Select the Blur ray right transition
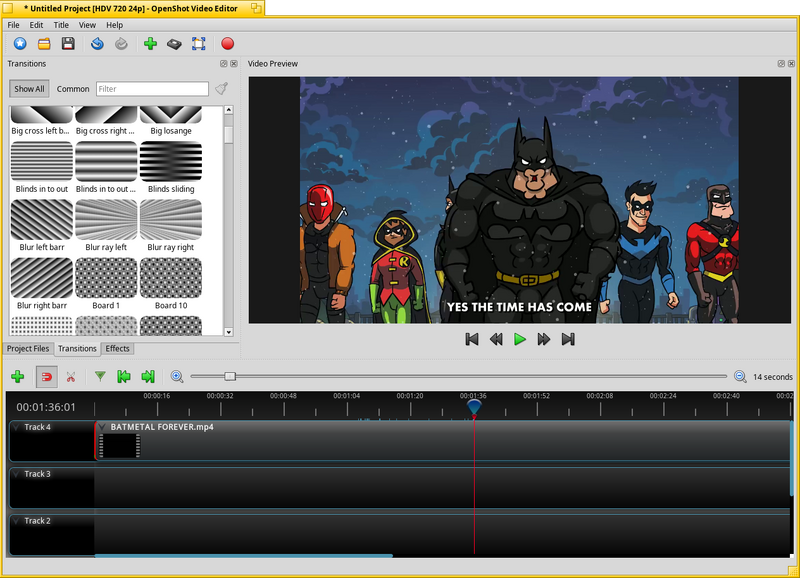Image resolution: width=800 pixels, height=578 pixels. tap(171, 225)
